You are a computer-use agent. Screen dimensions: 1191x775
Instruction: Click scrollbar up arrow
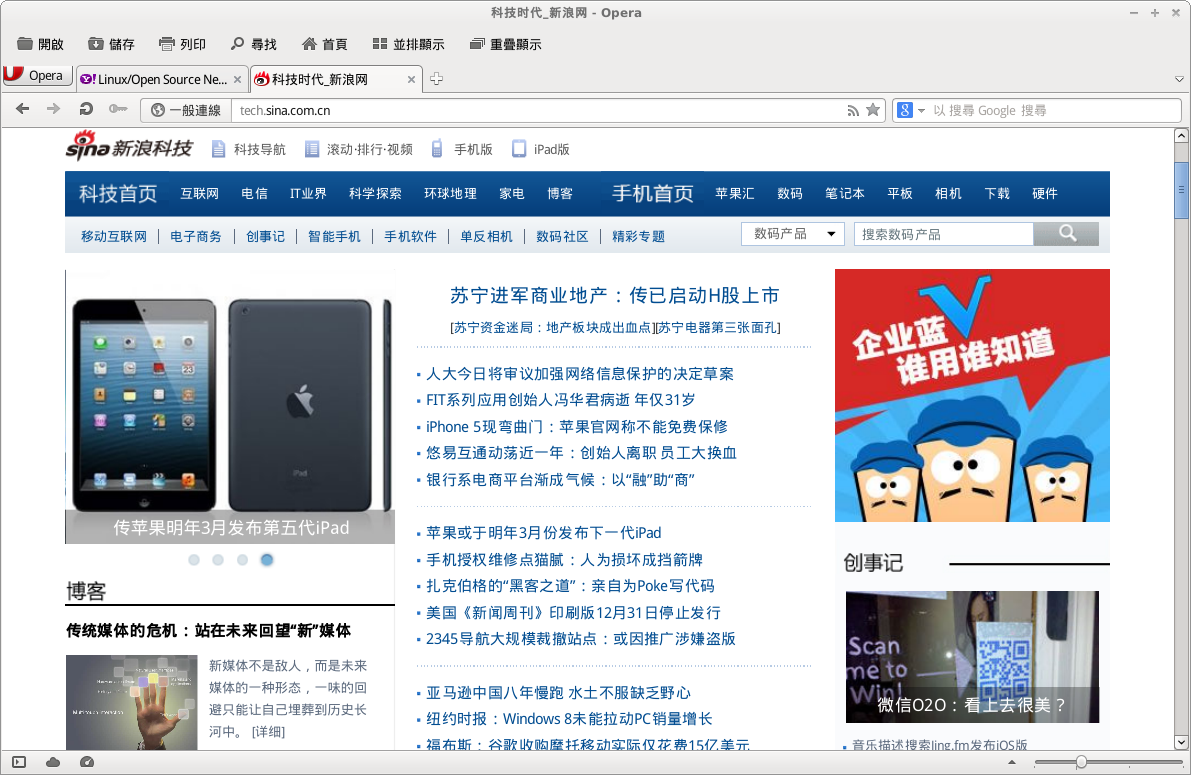click(1181, 136)
